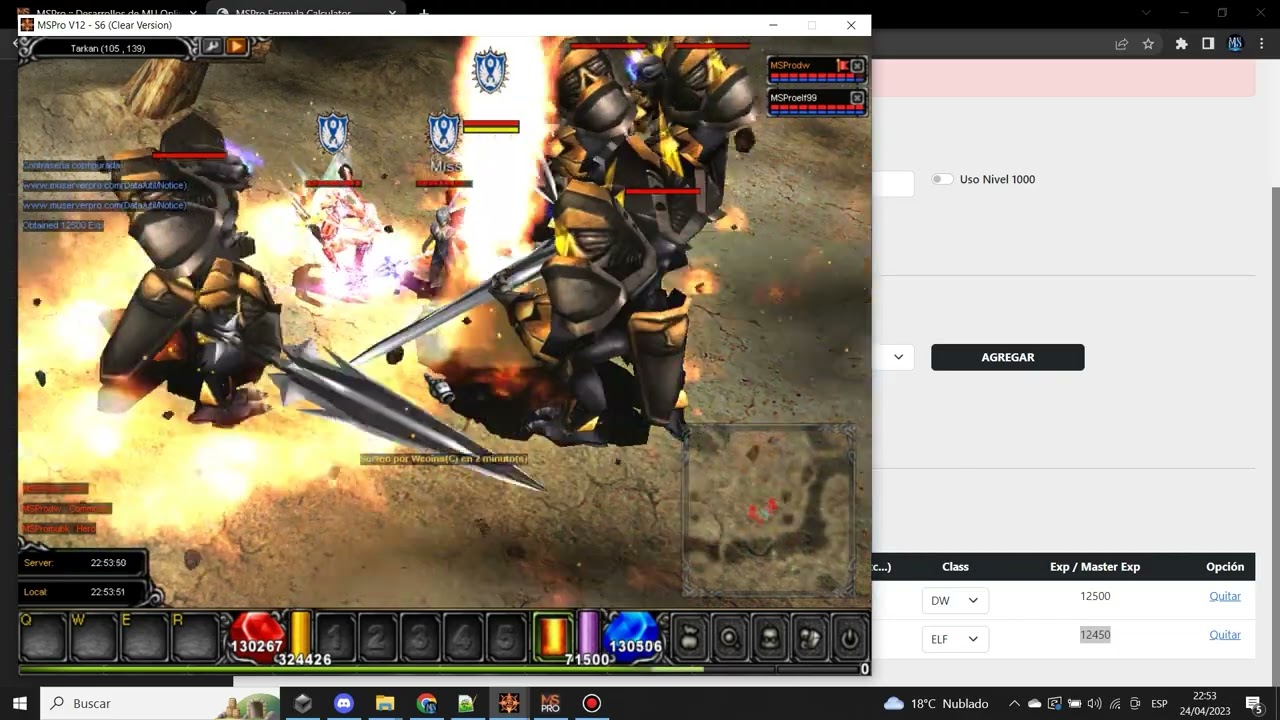Open the magnifier search icon in game

[x=730, y=637]
